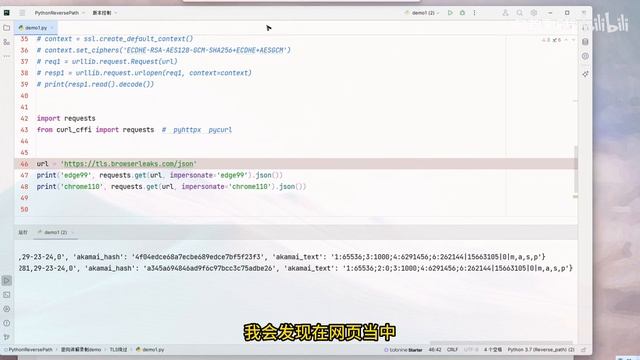This screenshot has height=360, width=640.
Task: Open IDE settings gear icon
Action: click(534, 13)
